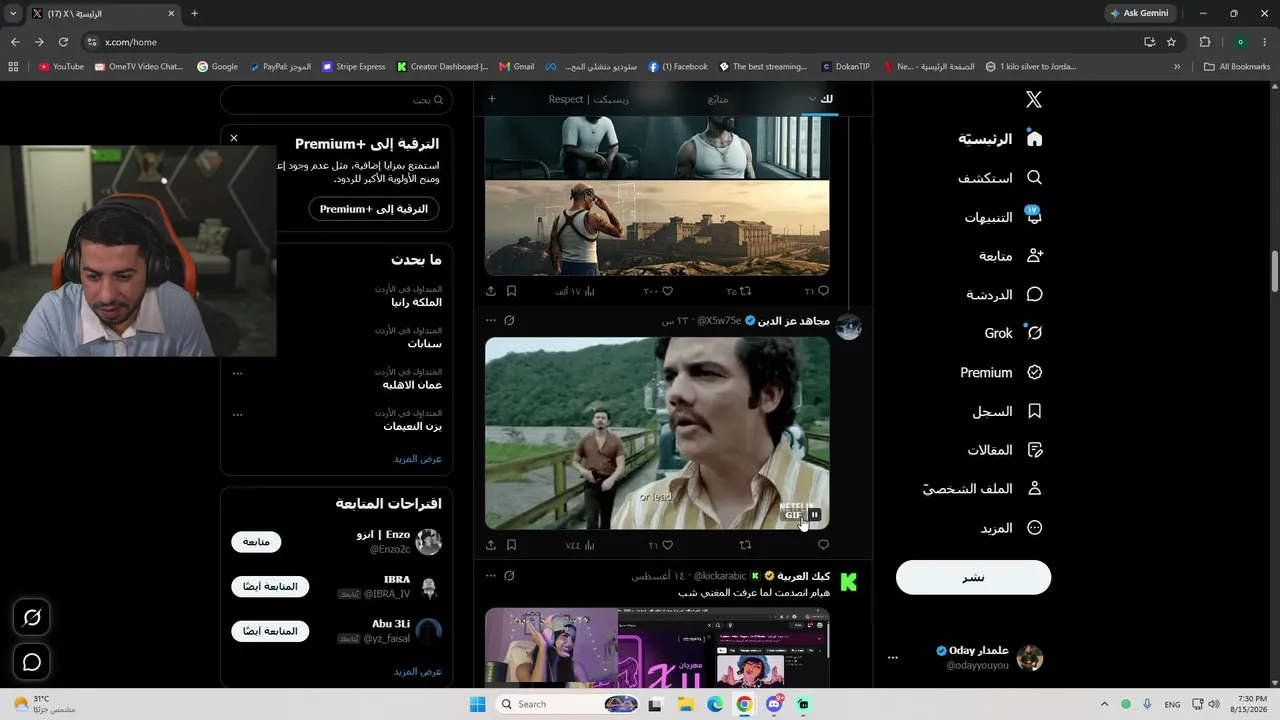Share the prison image post
The width and height of the screenshot is (1280, 720).
point(491,291)
